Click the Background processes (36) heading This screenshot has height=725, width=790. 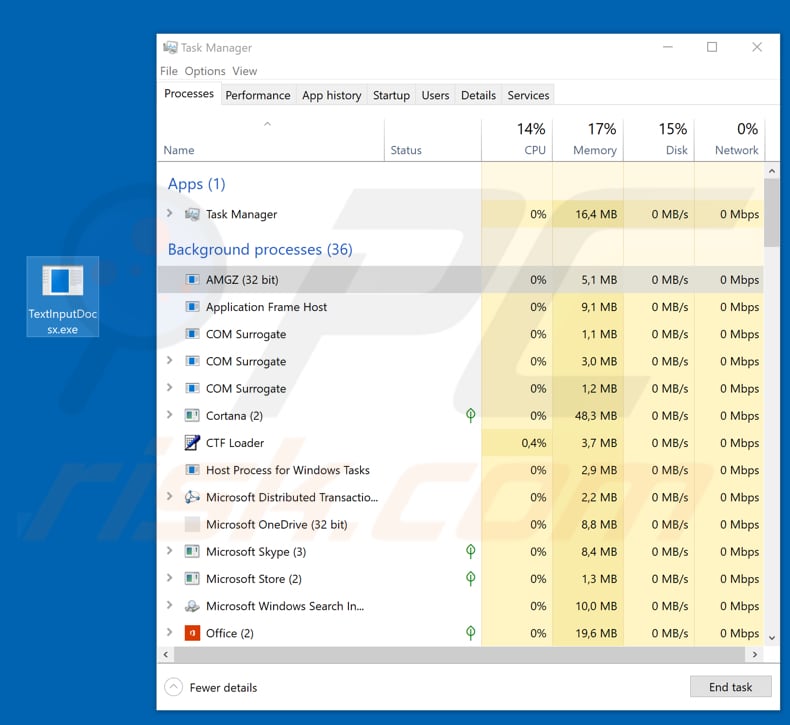pos(260,249)
